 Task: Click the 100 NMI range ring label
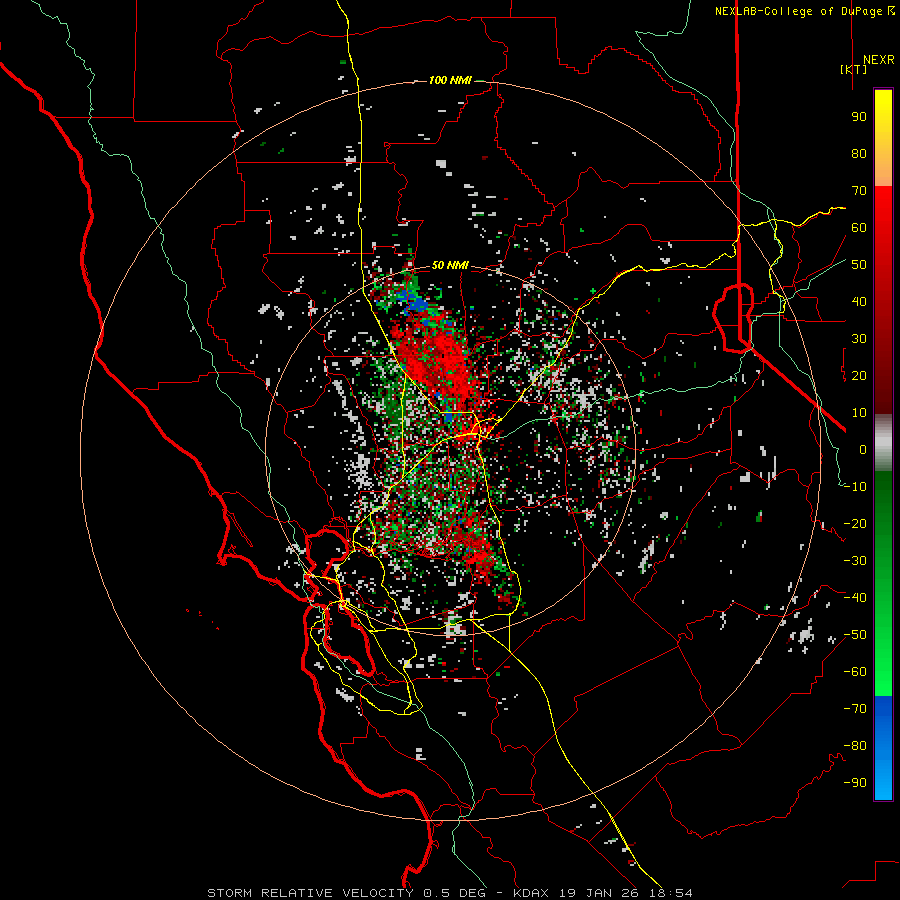click(x=450, y=80)
